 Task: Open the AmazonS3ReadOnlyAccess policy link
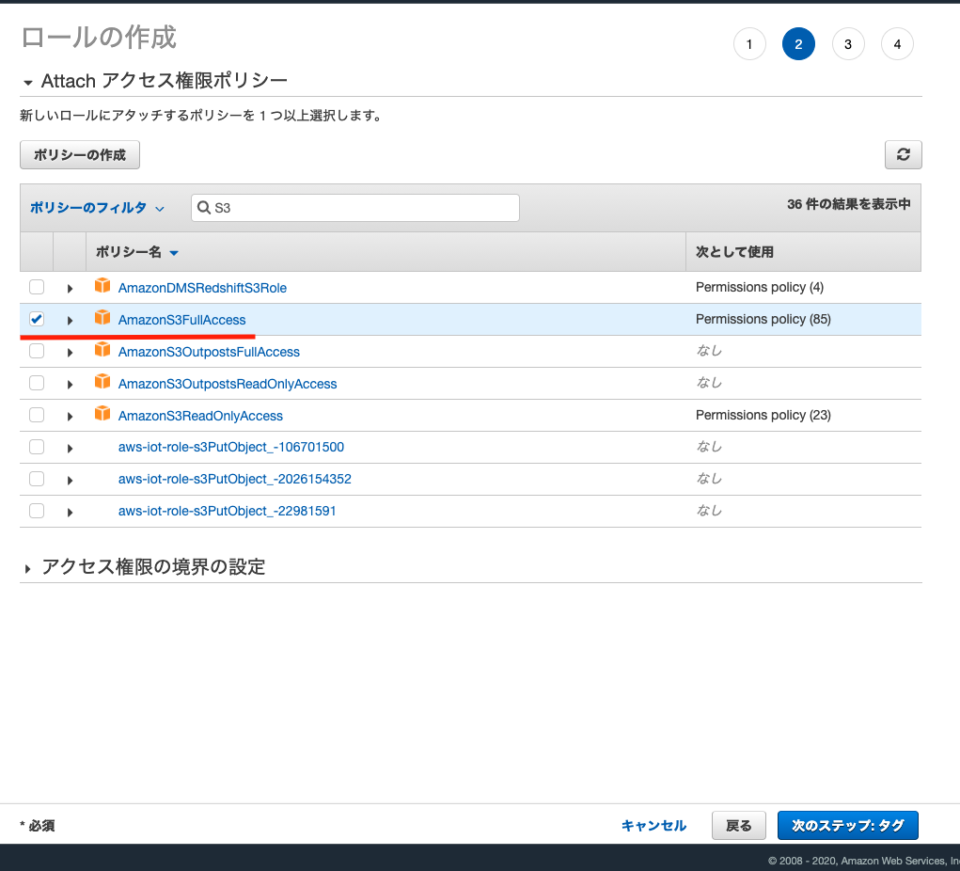tap(200, 416)
